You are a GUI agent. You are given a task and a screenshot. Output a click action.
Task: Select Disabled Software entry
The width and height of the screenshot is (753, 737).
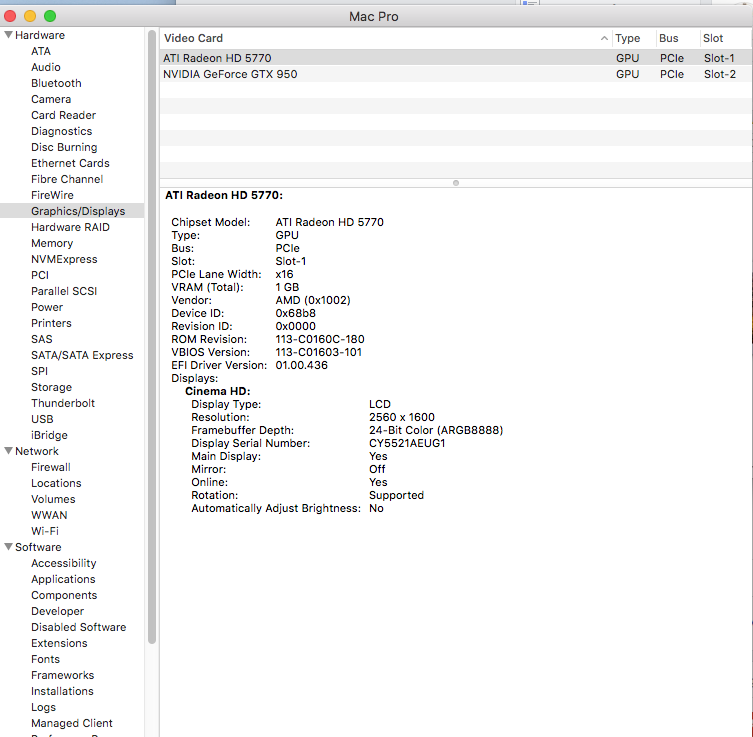point(78,627)
